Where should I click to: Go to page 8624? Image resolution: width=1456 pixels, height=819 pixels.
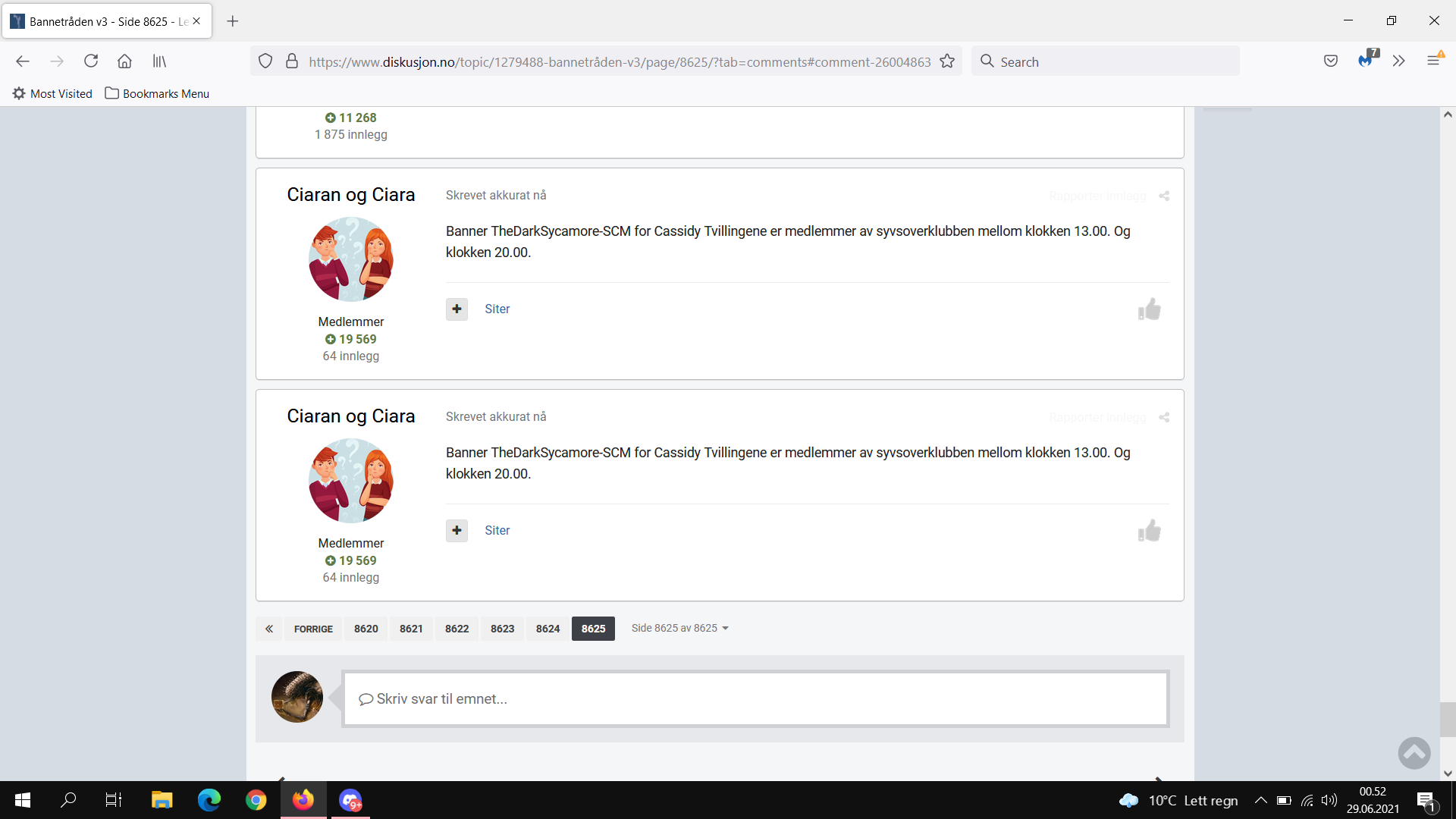coord(548,629)
